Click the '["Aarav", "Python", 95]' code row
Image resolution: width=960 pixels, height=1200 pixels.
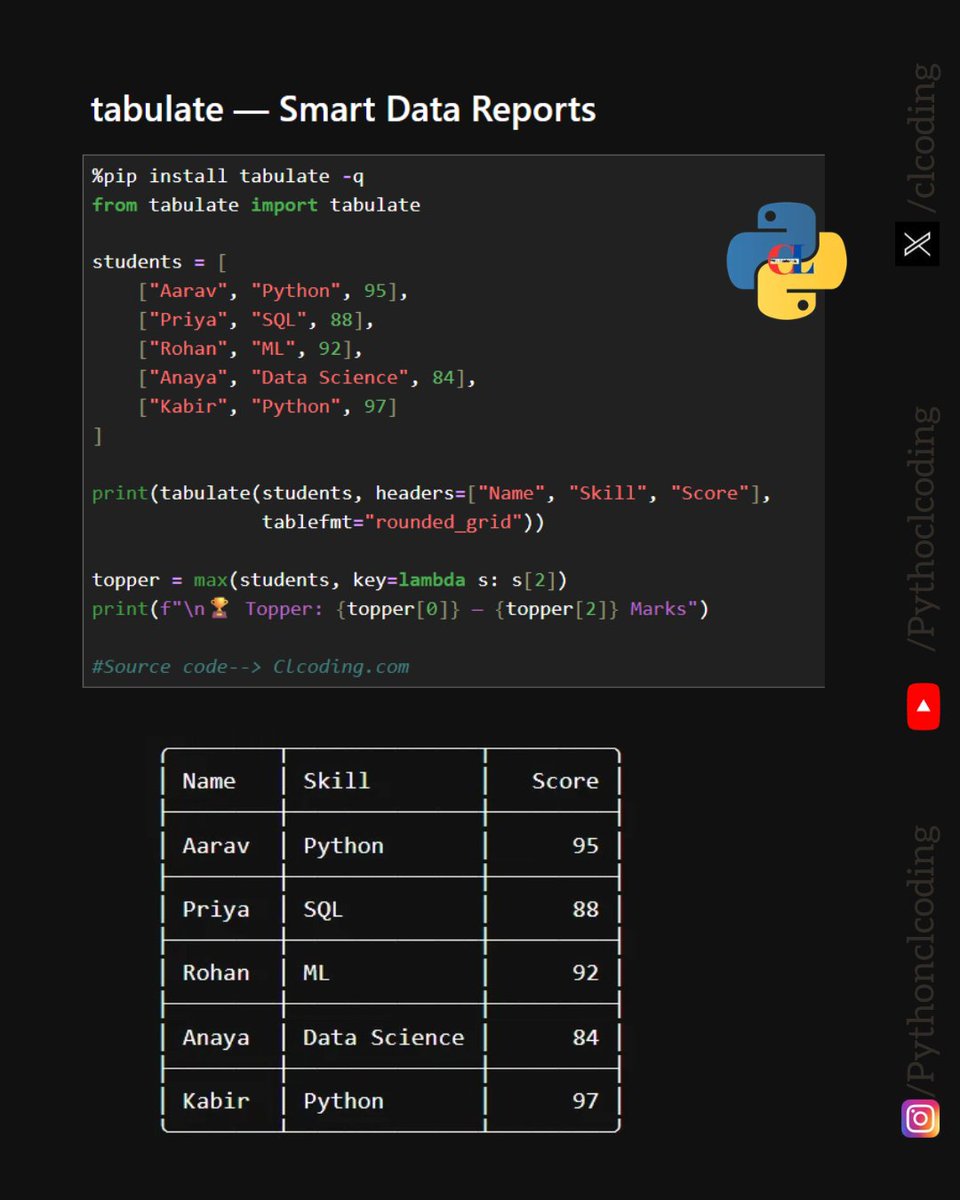tap(273, 291)
